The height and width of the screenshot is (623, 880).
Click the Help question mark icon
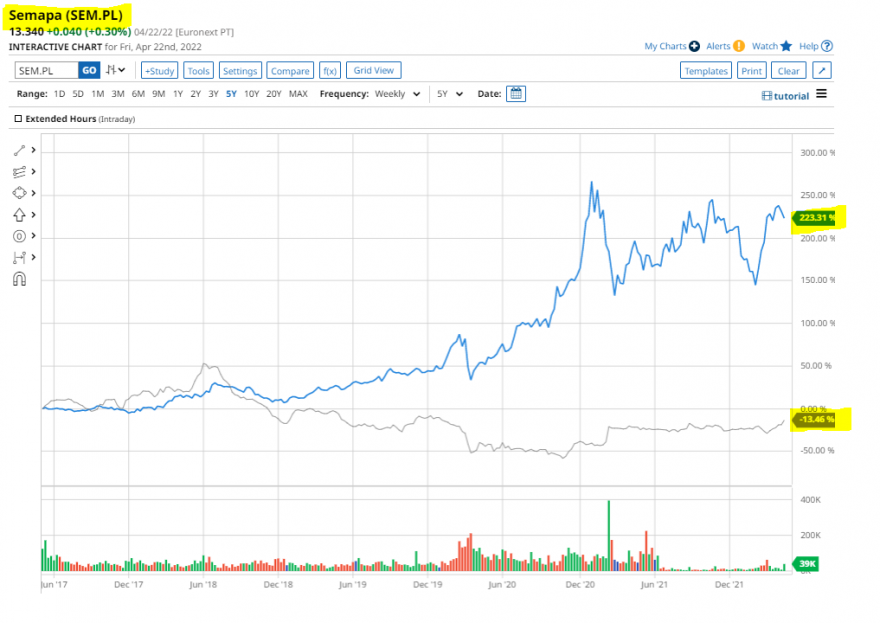coord(827,46)
